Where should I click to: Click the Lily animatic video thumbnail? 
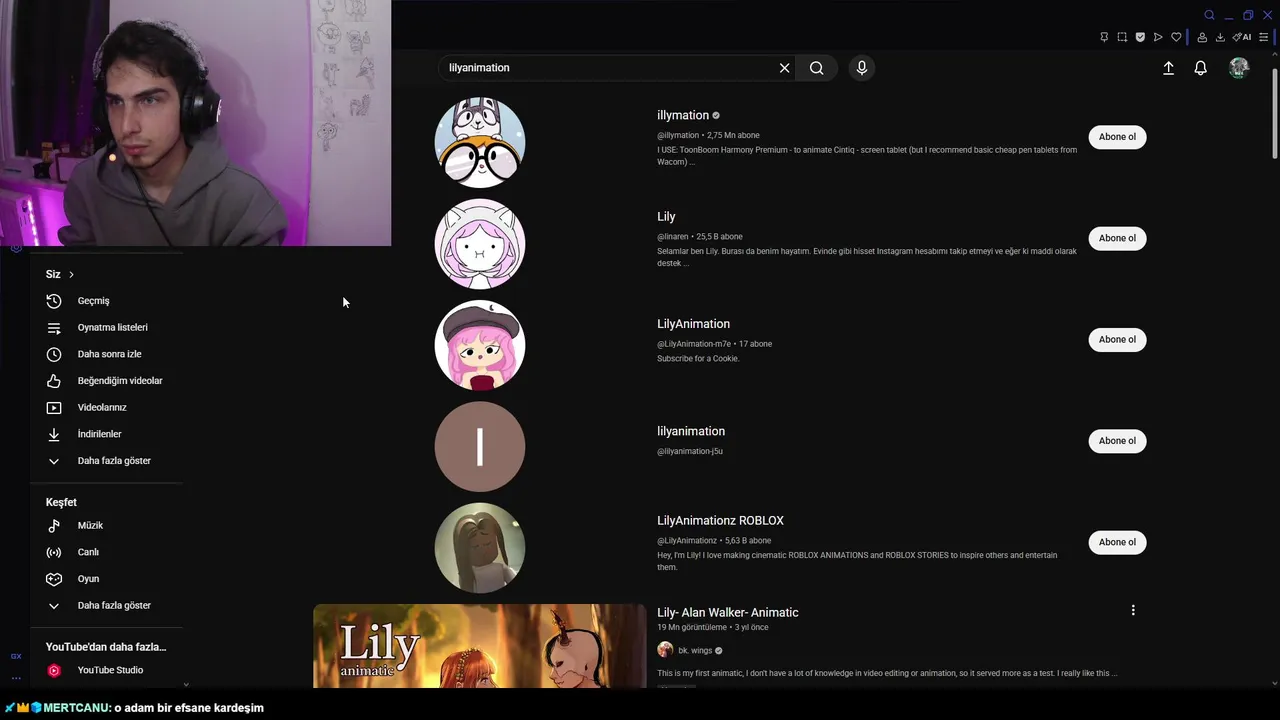click(x=480, y=646)
